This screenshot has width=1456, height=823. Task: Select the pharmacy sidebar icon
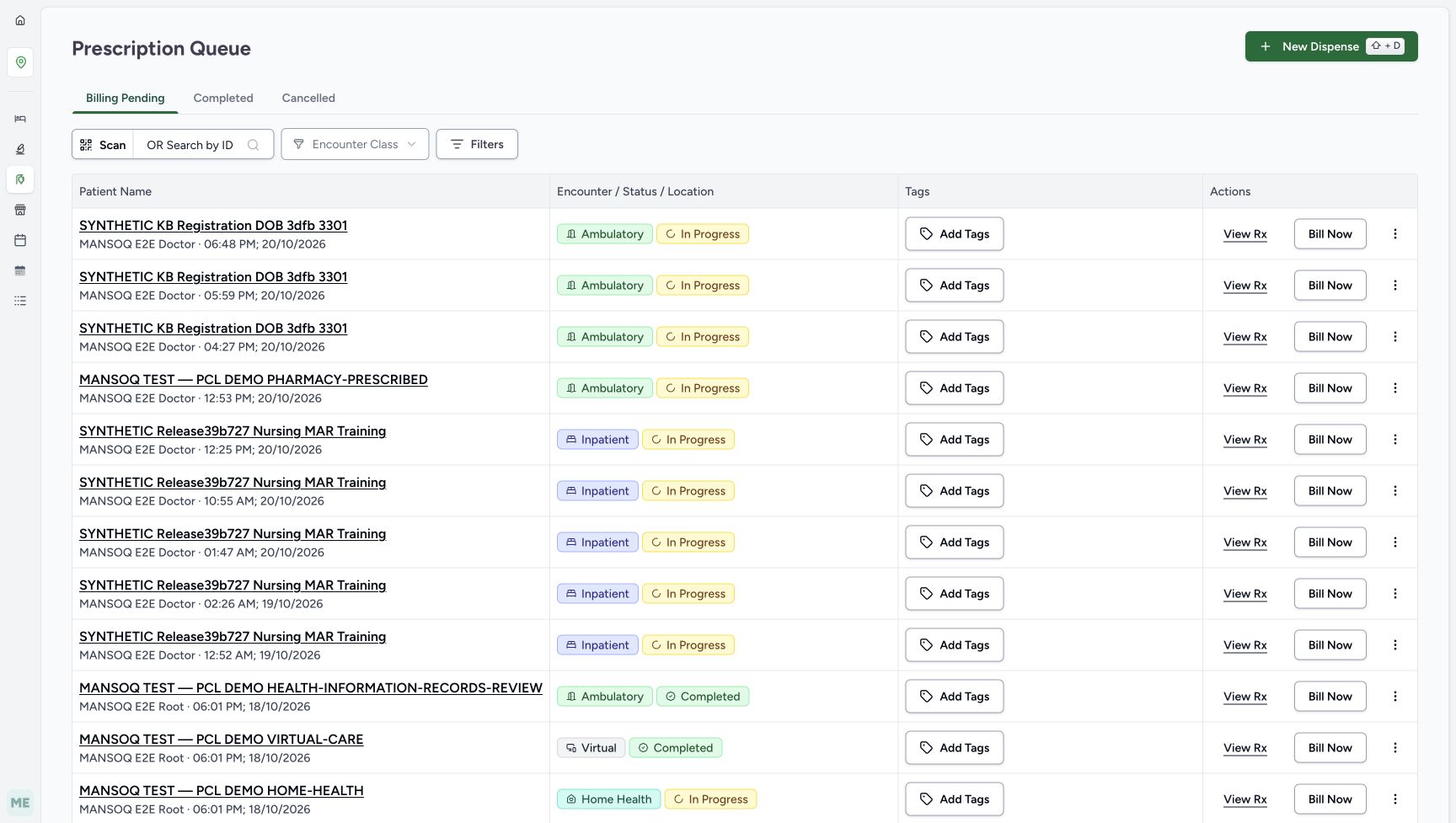pyautogui.click(x=20, y=179)
